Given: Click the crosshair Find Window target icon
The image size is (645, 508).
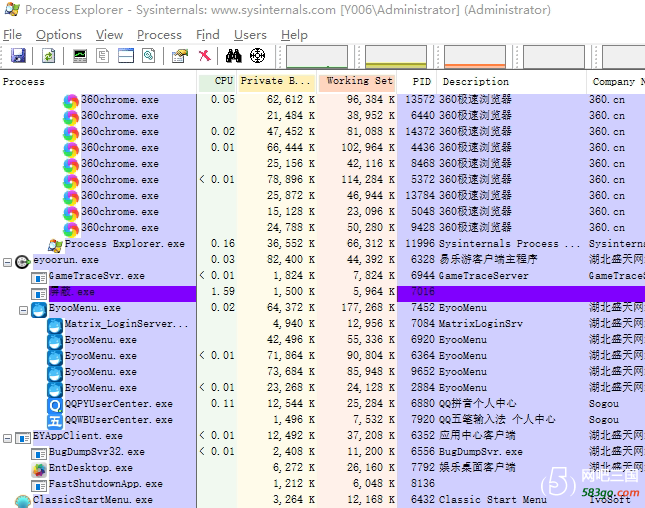Looking at the screenshot, I should (258, 56).
